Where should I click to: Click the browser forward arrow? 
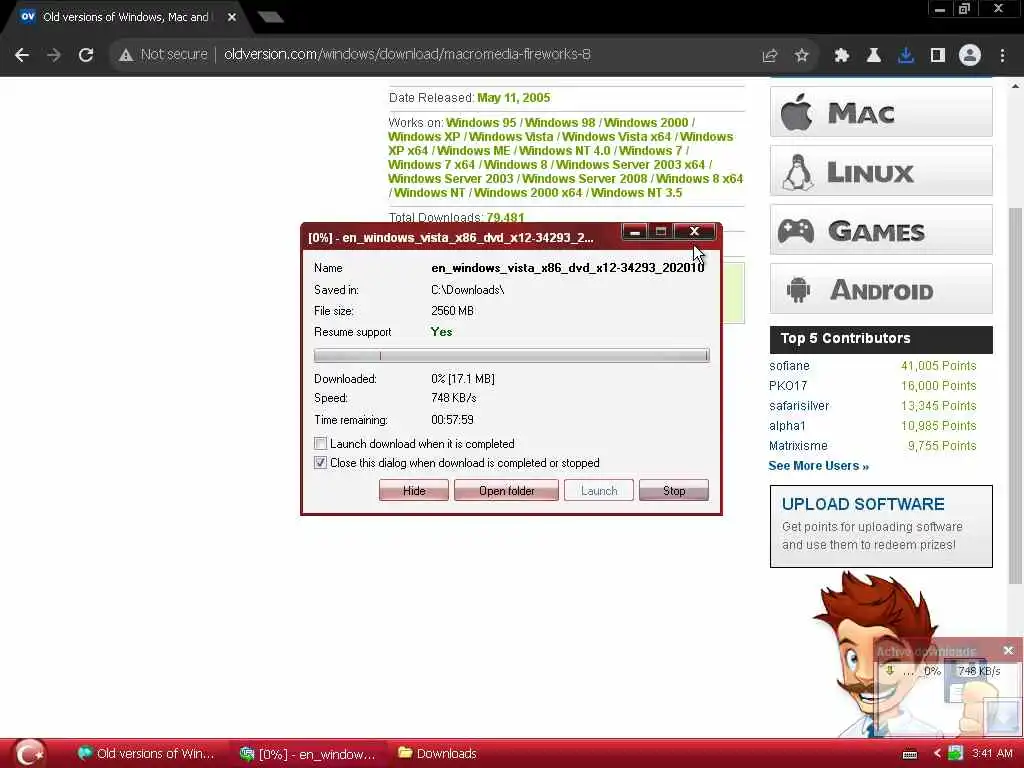pos(54,55)
